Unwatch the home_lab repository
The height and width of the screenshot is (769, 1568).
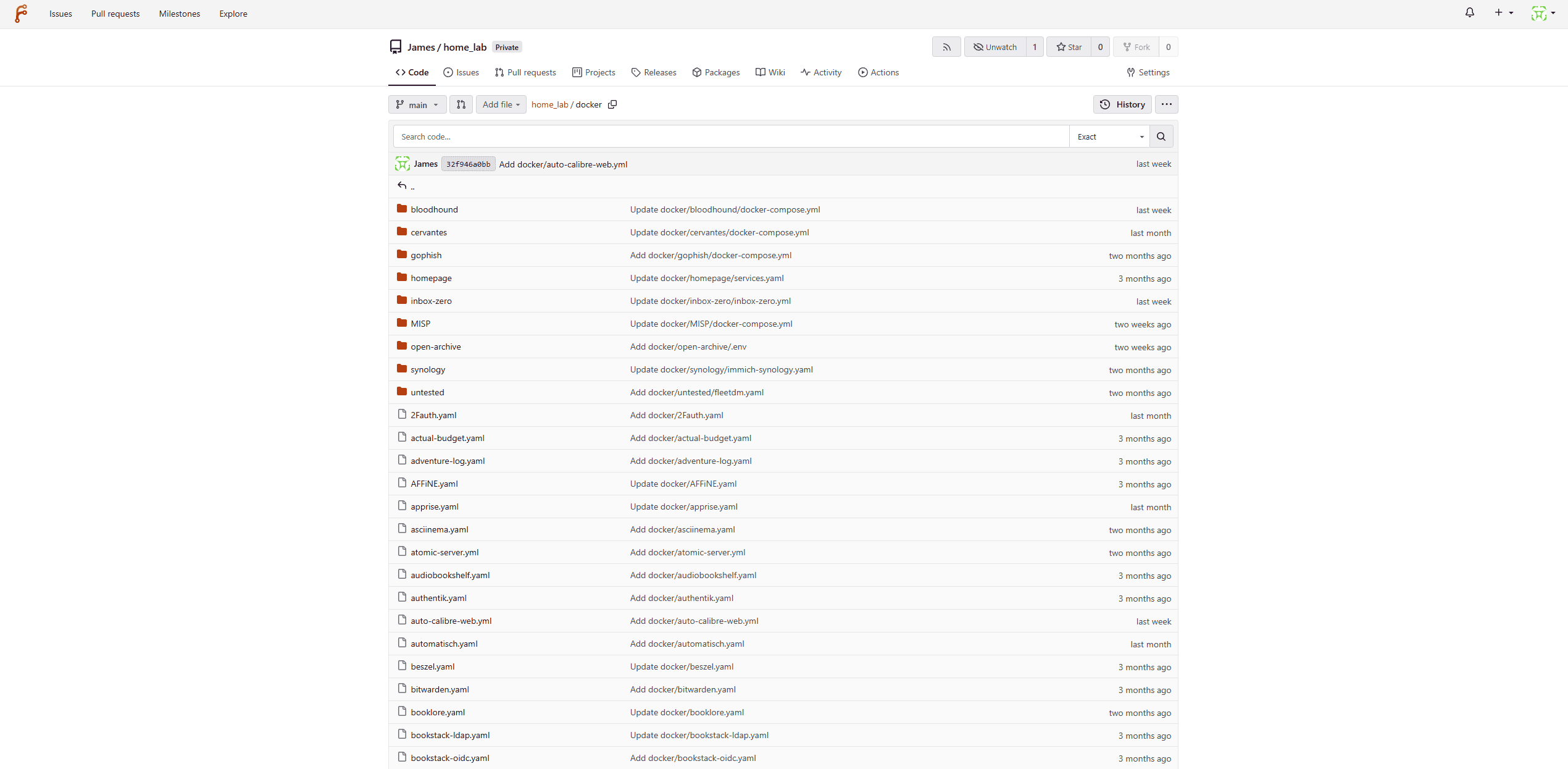(995, 47)
